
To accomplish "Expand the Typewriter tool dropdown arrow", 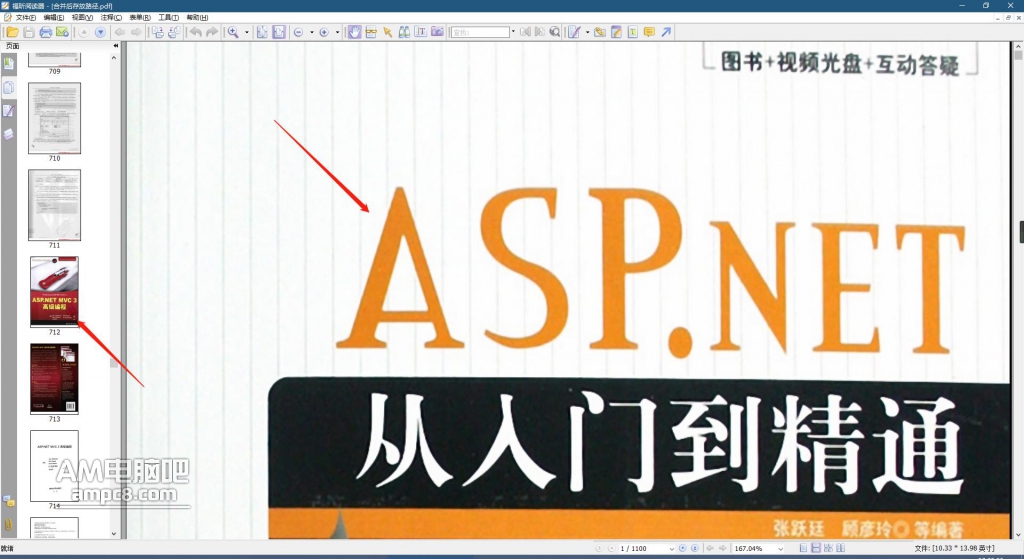I will click(587, 32).
